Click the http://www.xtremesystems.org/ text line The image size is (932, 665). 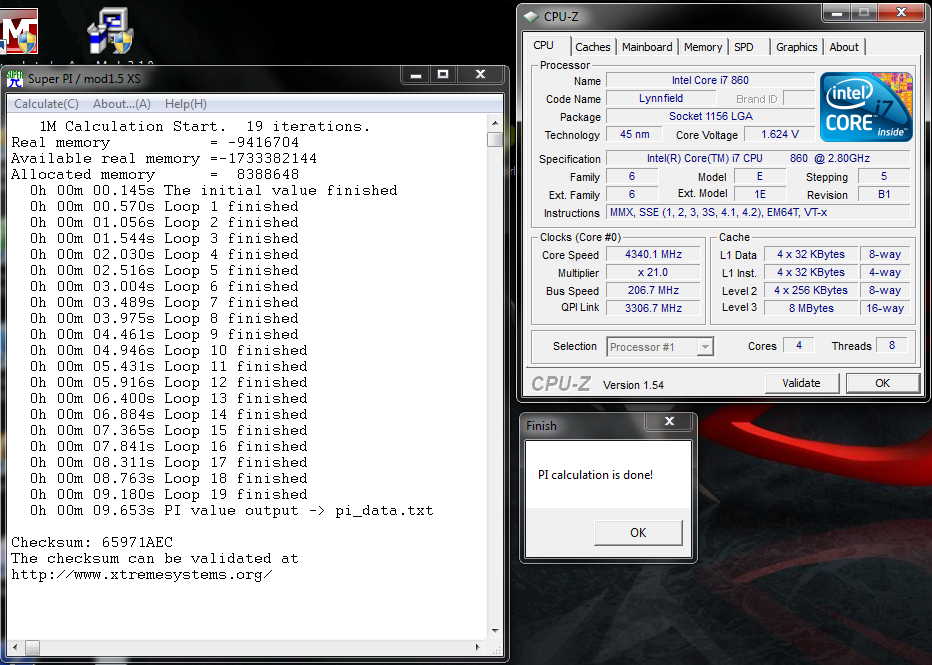tap(142, 575)
